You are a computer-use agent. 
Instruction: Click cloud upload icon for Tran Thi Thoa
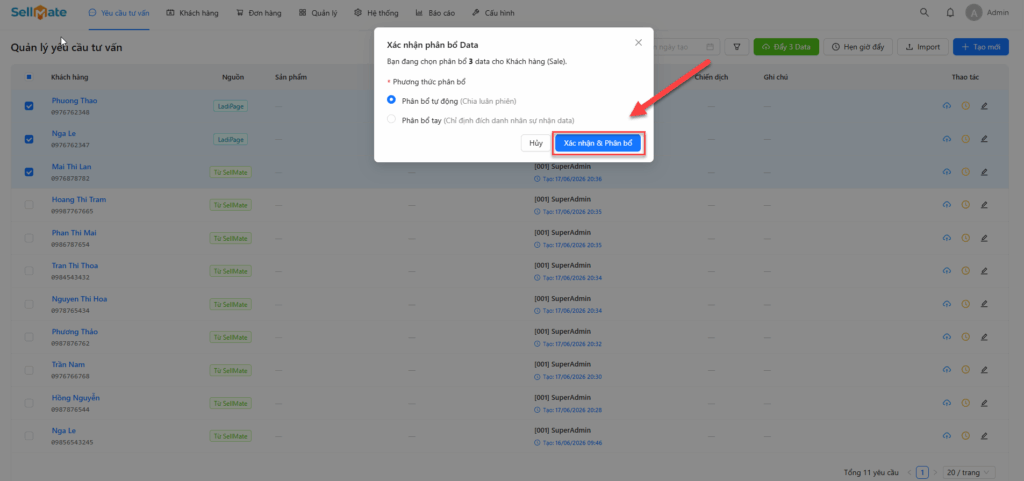(x=946, y=270)
